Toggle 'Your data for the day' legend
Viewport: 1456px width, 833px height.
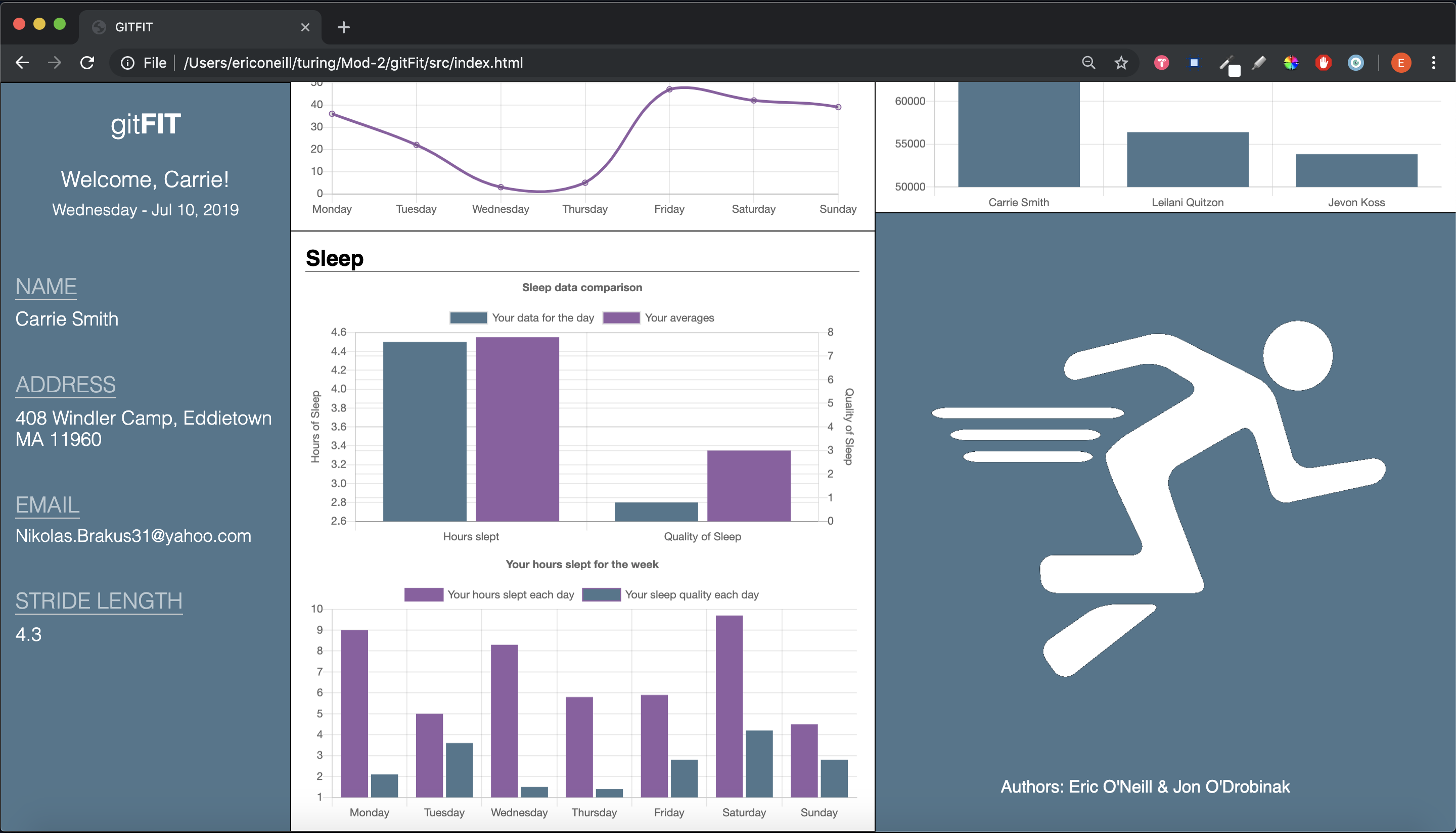(522, 317)
